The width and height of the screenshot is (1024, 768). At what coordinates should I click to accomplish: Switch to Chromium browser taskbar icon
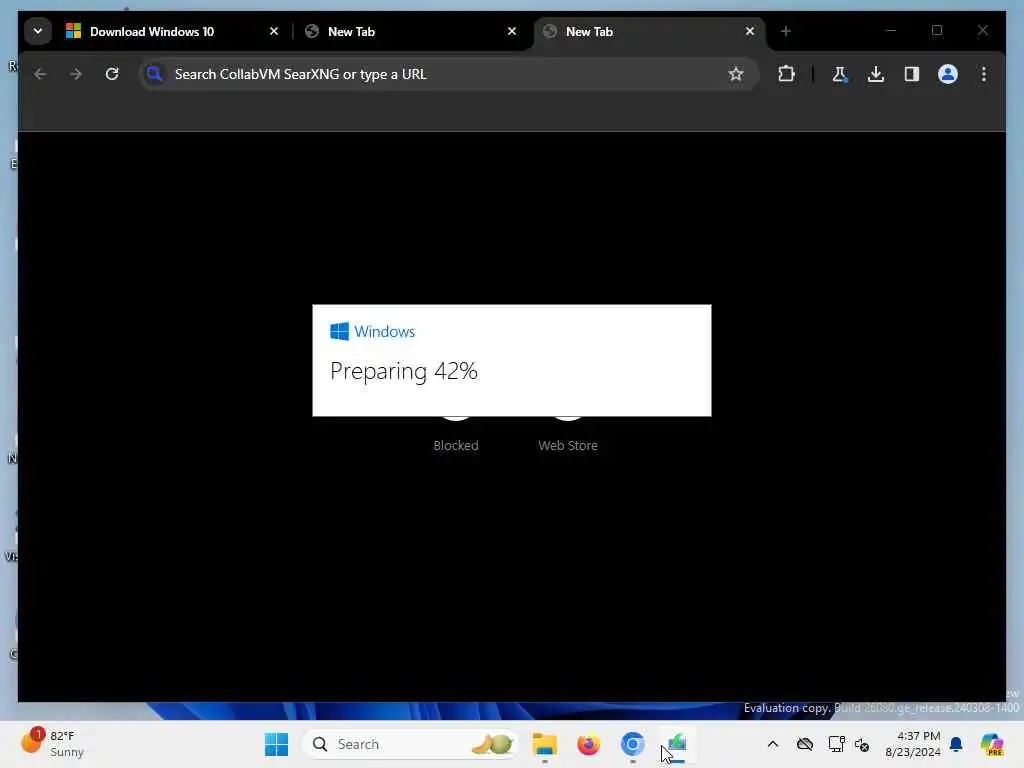[632, 744]
